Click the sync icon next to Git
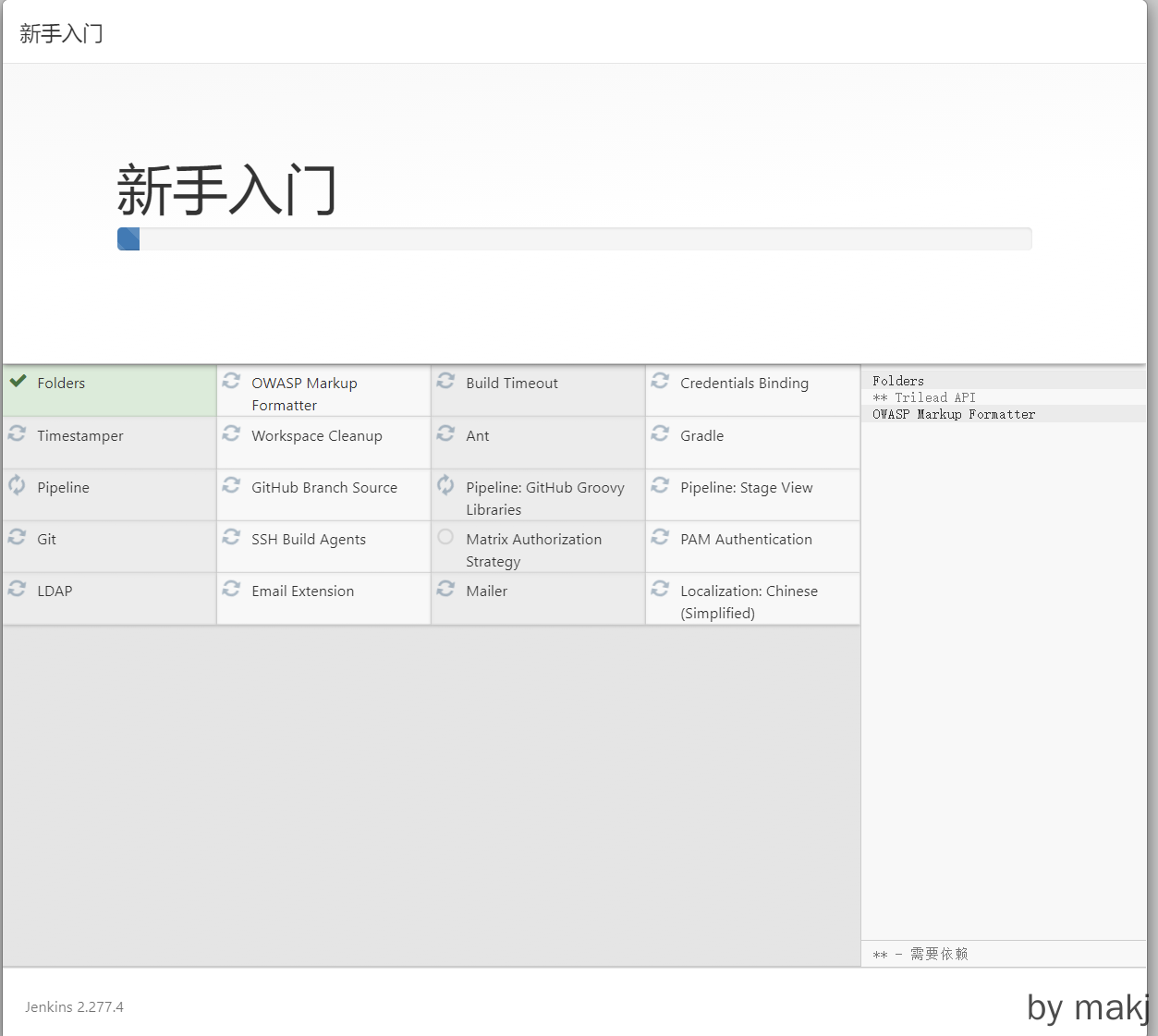This screenshot has width=1158, height=1036. point(18,537)
